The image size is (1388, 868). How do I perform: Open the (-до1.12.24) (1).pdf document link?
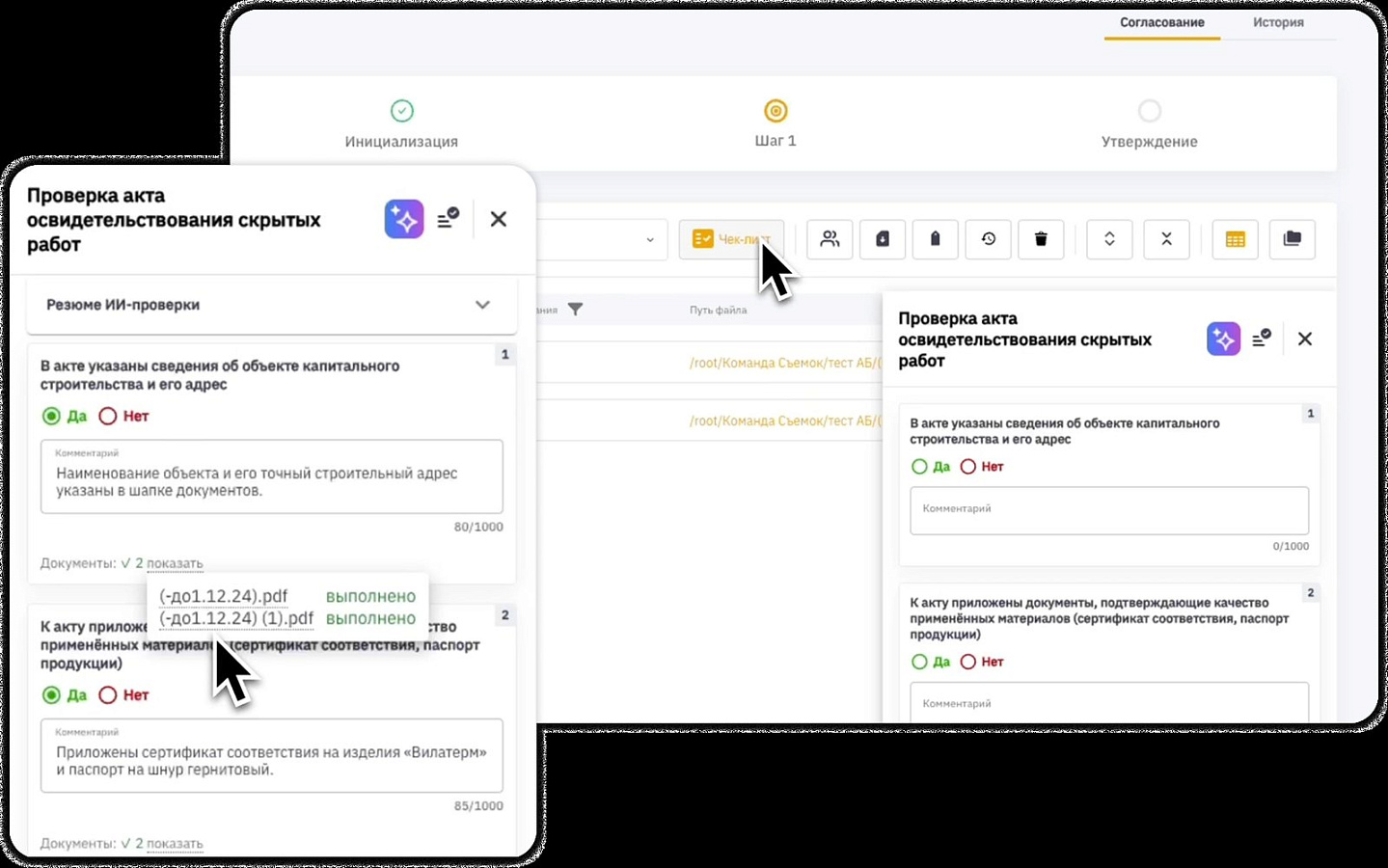click(236, 618)
